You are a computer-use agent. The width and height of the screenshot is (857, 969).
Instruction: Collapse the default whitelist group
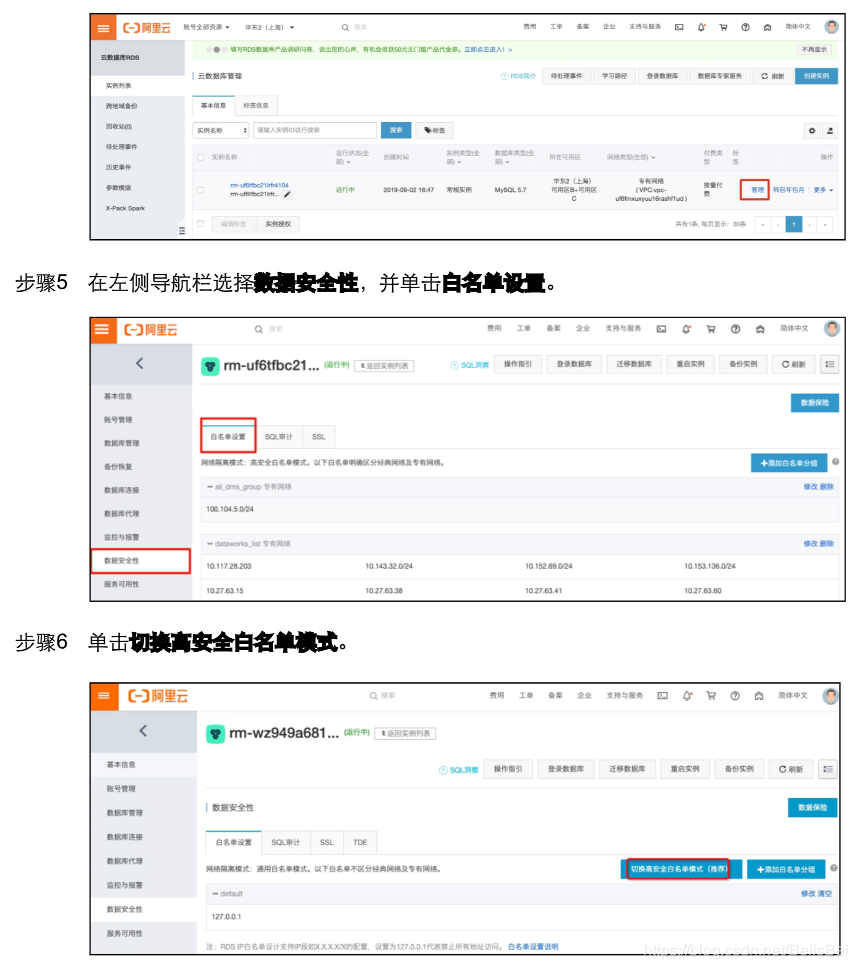[x=215, y=894]
